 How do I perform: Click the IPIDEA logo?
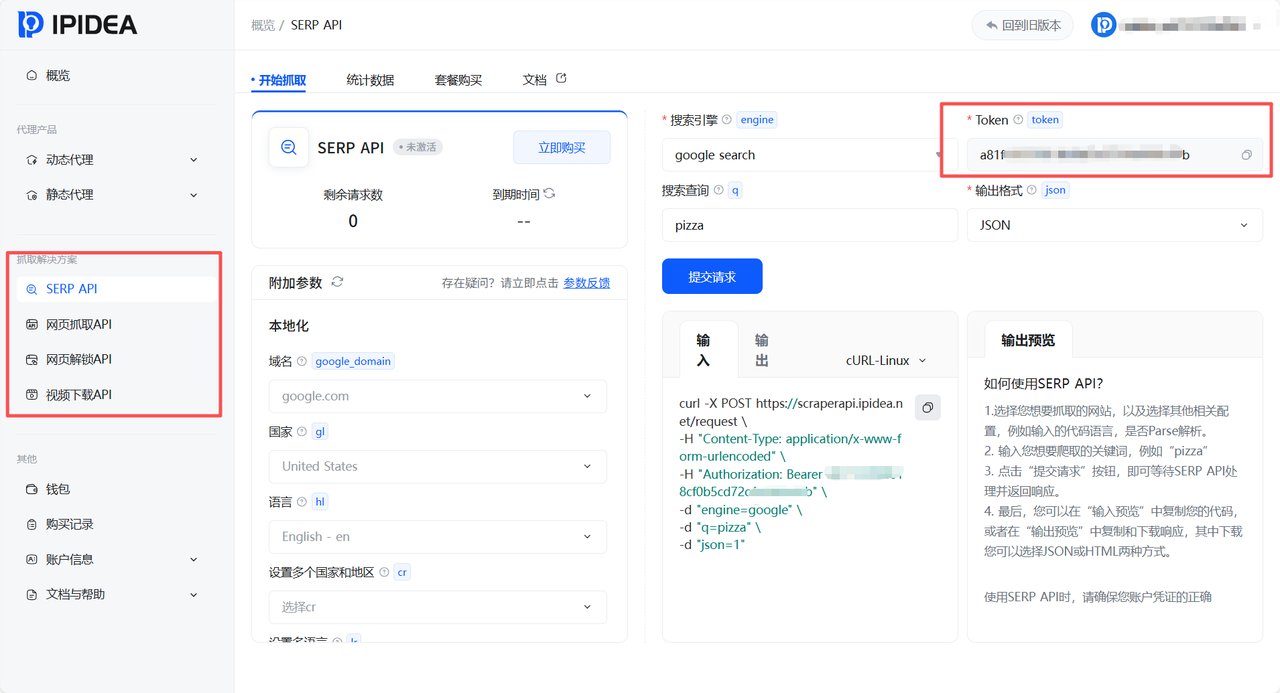pos(78,24)
